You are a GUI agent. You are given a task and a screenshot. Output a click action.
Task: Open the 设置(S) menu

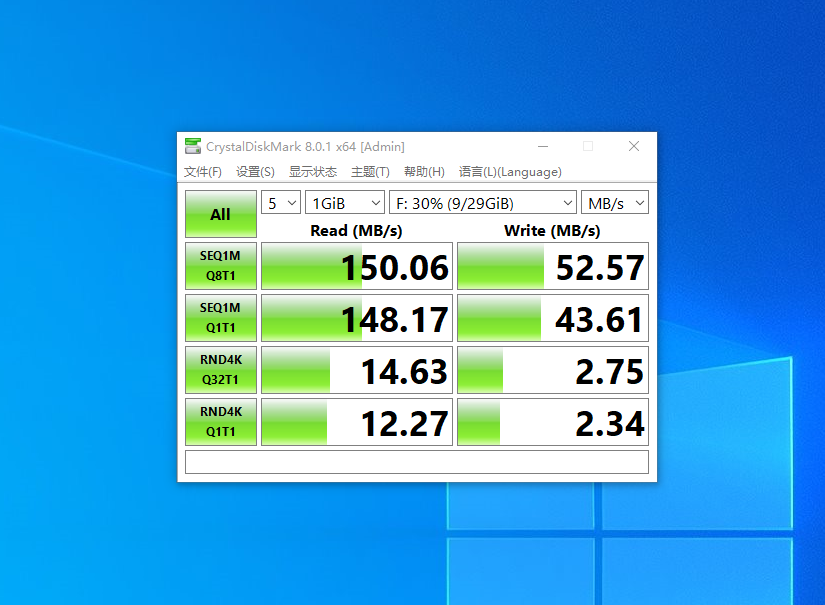[255, 172]
